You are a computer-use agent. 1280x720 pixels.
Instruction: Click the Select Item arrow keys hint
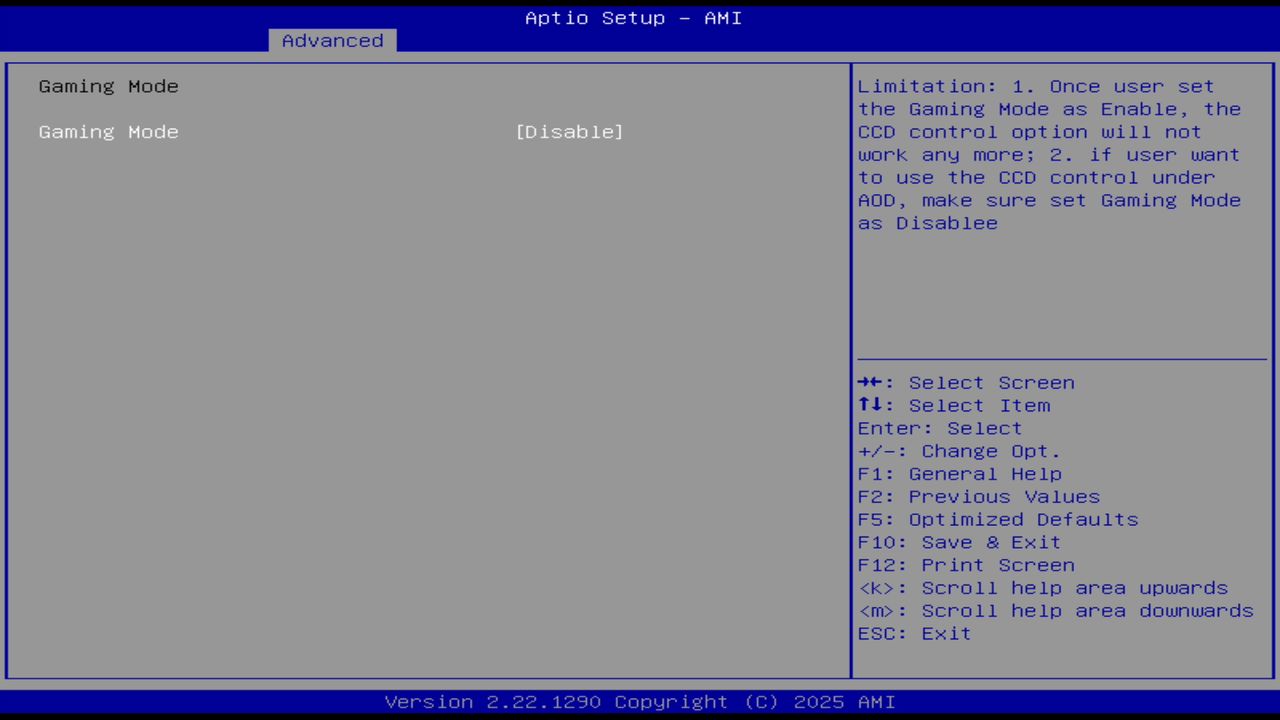tap(954, 406)
